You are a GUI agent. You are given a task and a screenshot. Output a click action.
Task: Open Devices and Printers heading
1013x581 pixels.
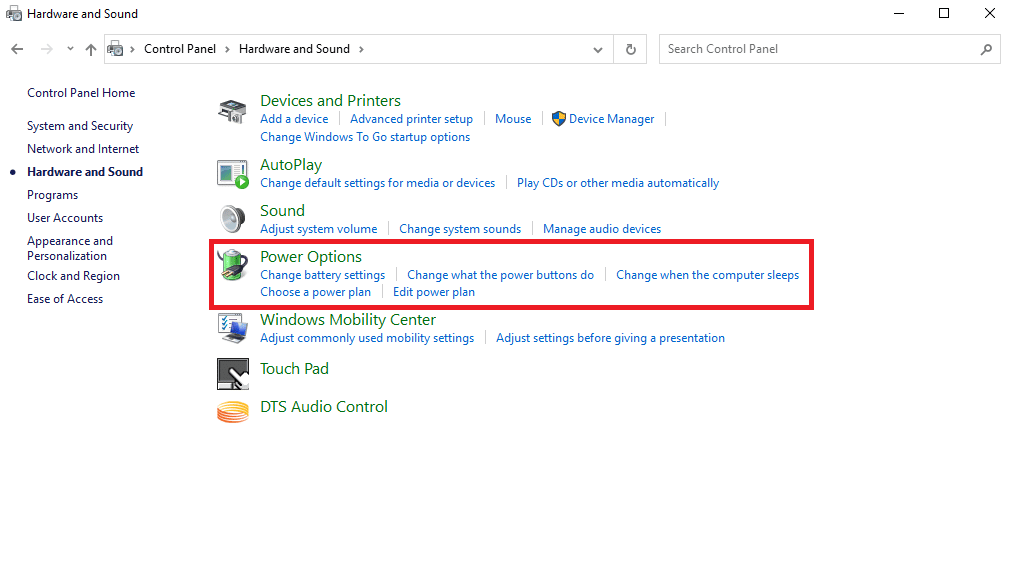click(330, 101)
